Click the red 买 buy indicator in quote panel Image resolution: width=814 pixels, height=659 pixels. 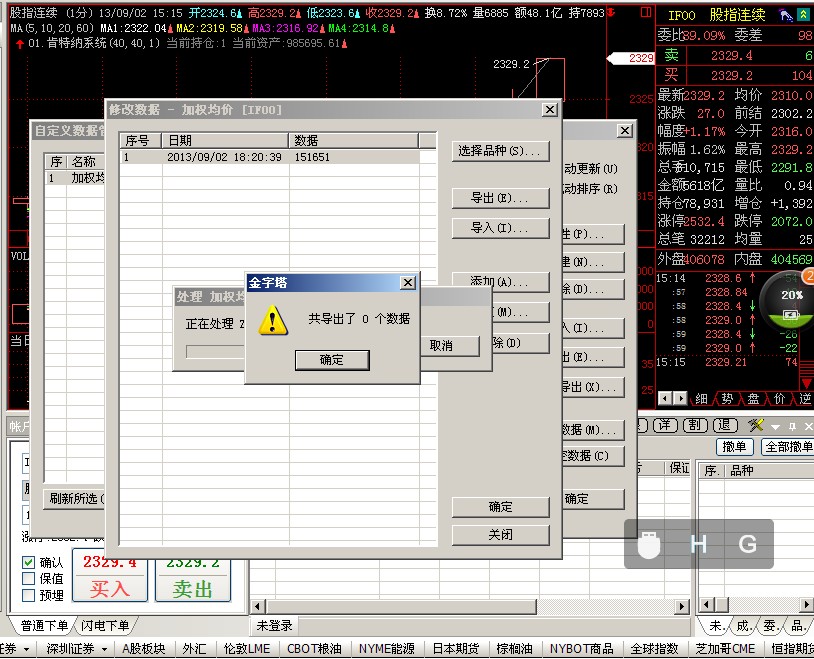point(672,75)
